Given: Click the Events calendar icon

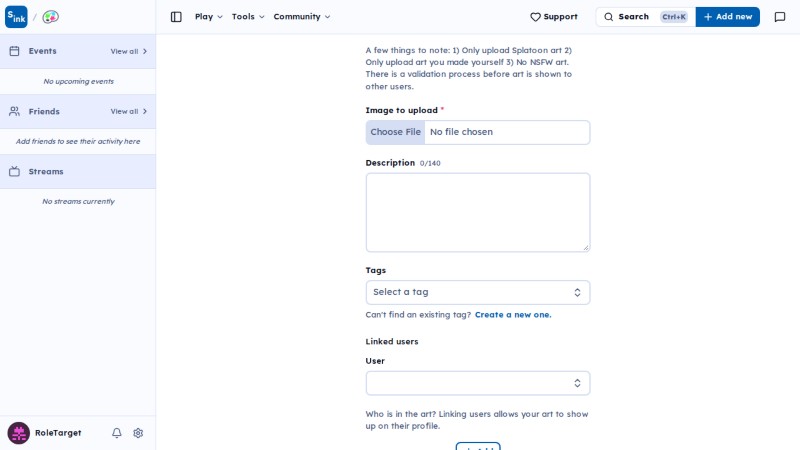Looking at the screenshot, I should point(14,51).
